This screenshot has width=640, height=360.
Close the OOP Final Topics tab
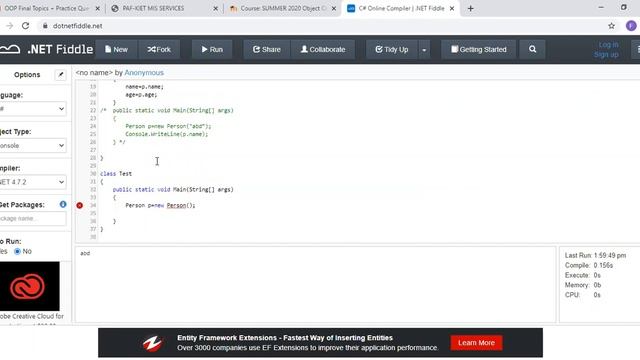coord(98,8)
